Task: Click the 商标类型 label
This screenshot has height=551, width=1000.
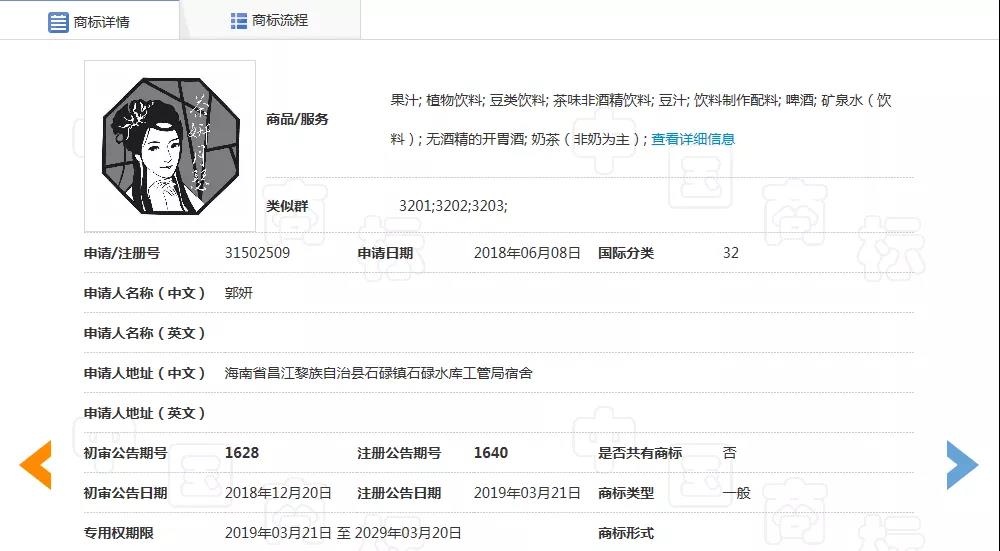Action: (626, 493)
